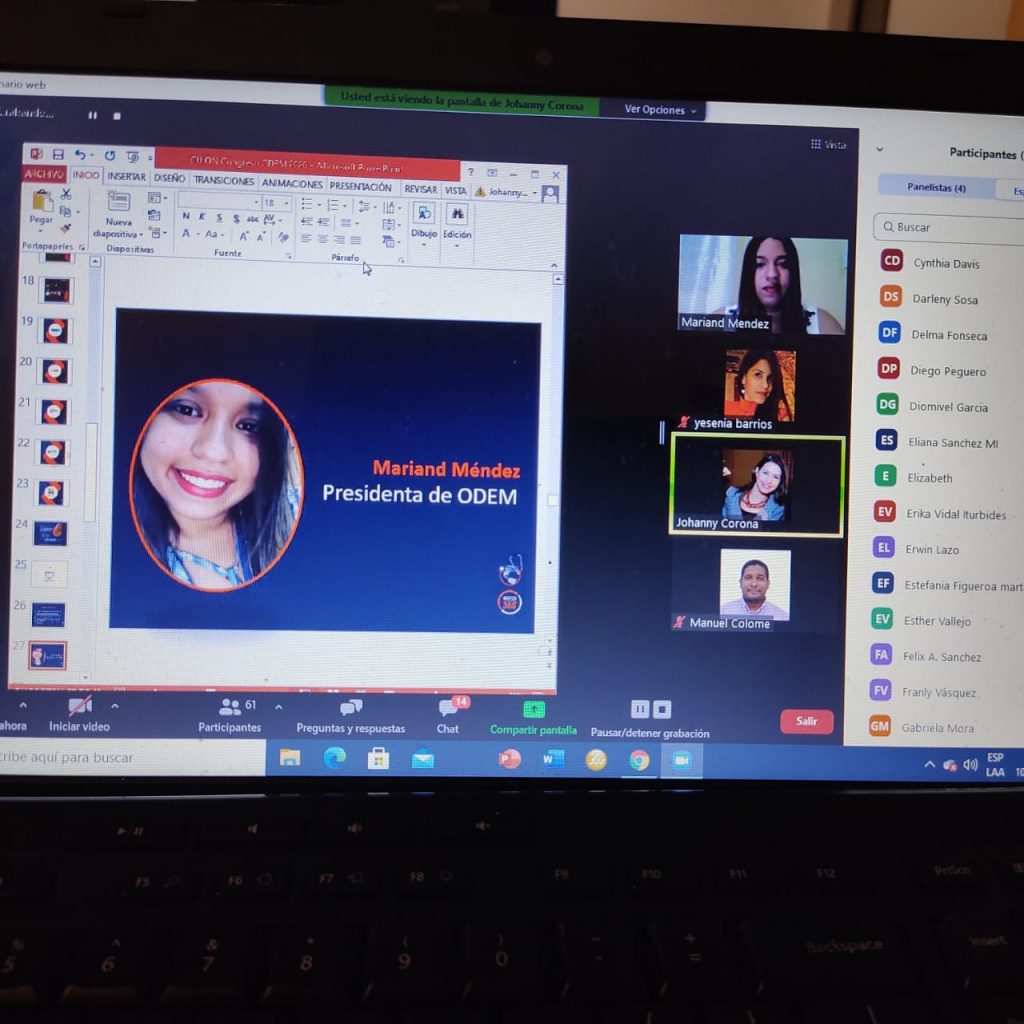
Task: Open Preguntas y respuestas in Zoom
Action: 351,716
